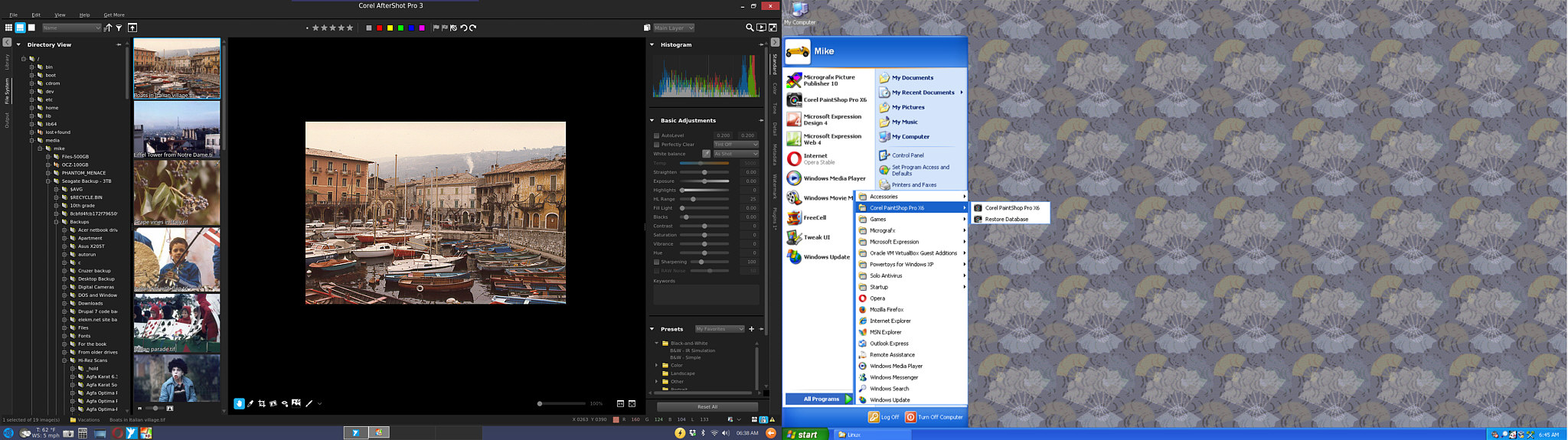Image resolution: width=1568 pixels, height=440 pixels.
Task: Switch to the single image view icon
Action: (x=31, y=28)
